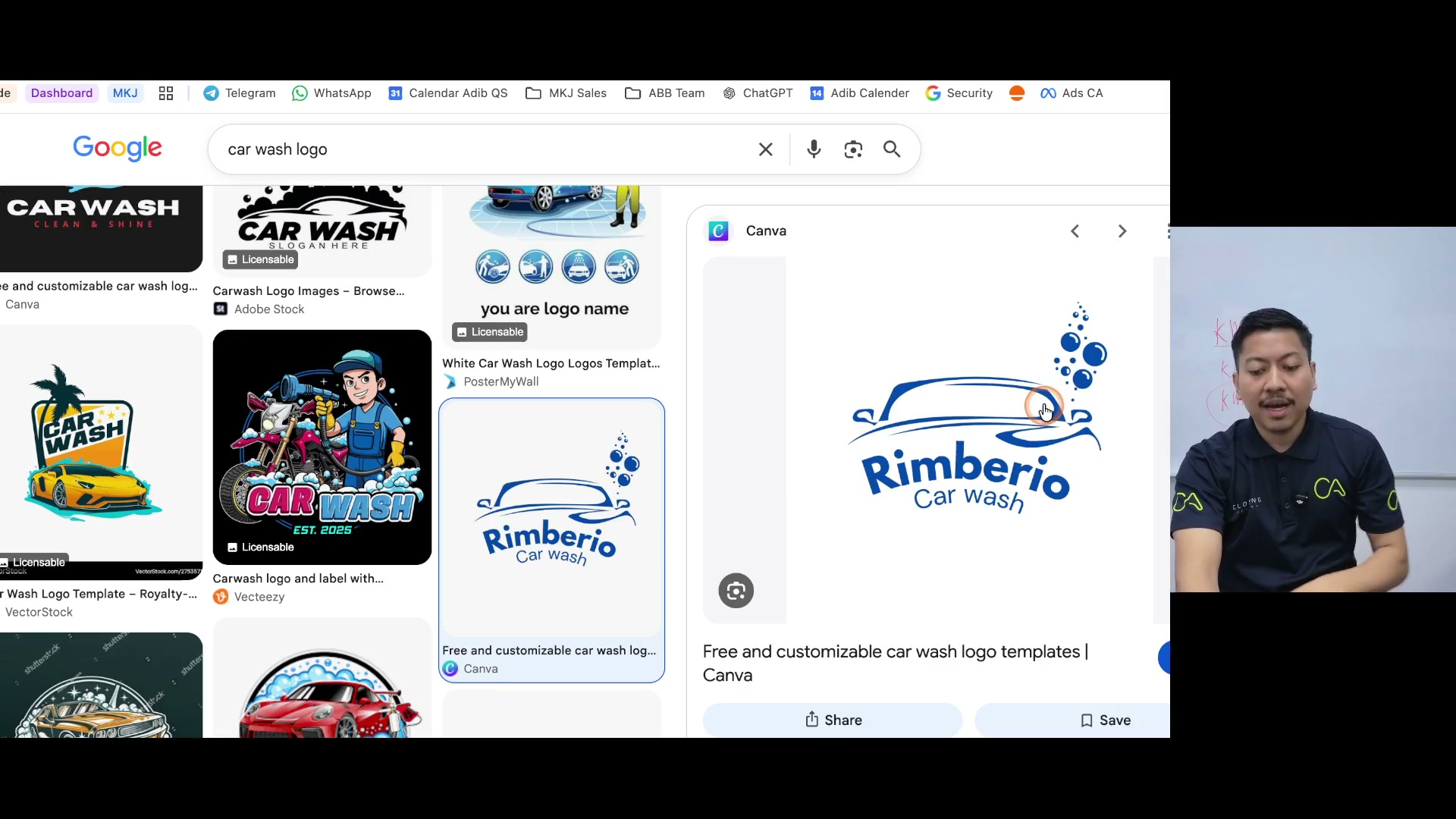Open the large Rimberio Car Wash preview image

click(x=969, y=440)
